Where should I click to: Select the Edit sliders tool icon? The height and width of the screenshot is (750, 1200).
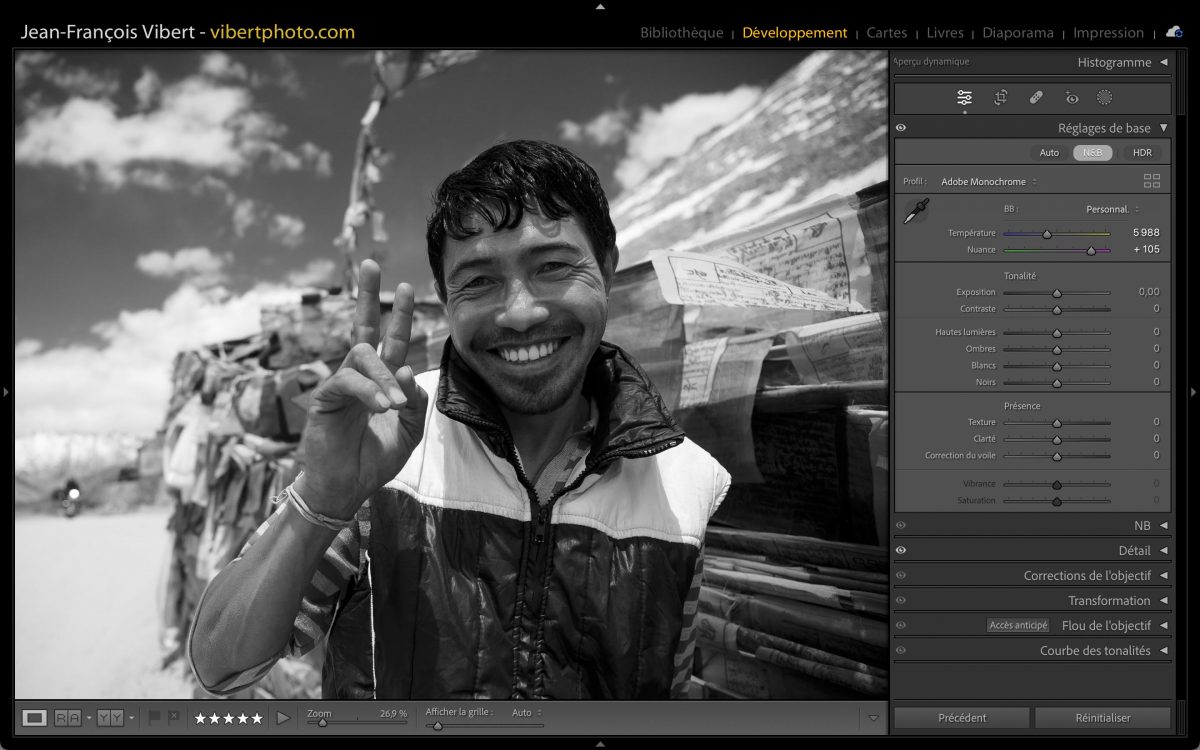click(x=964, y=97)
